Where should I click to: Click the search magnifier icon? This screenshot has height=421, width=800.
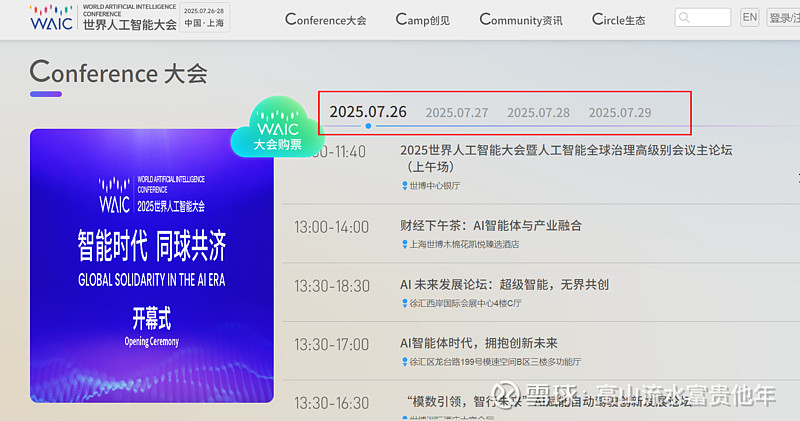pyautogui.click(x=685, y=18)
